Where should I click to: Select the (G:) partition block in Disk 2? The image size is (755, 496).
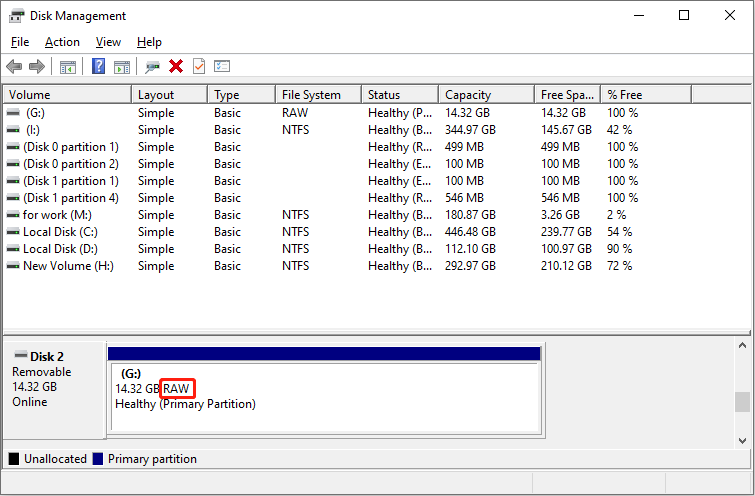coord(325,397)
